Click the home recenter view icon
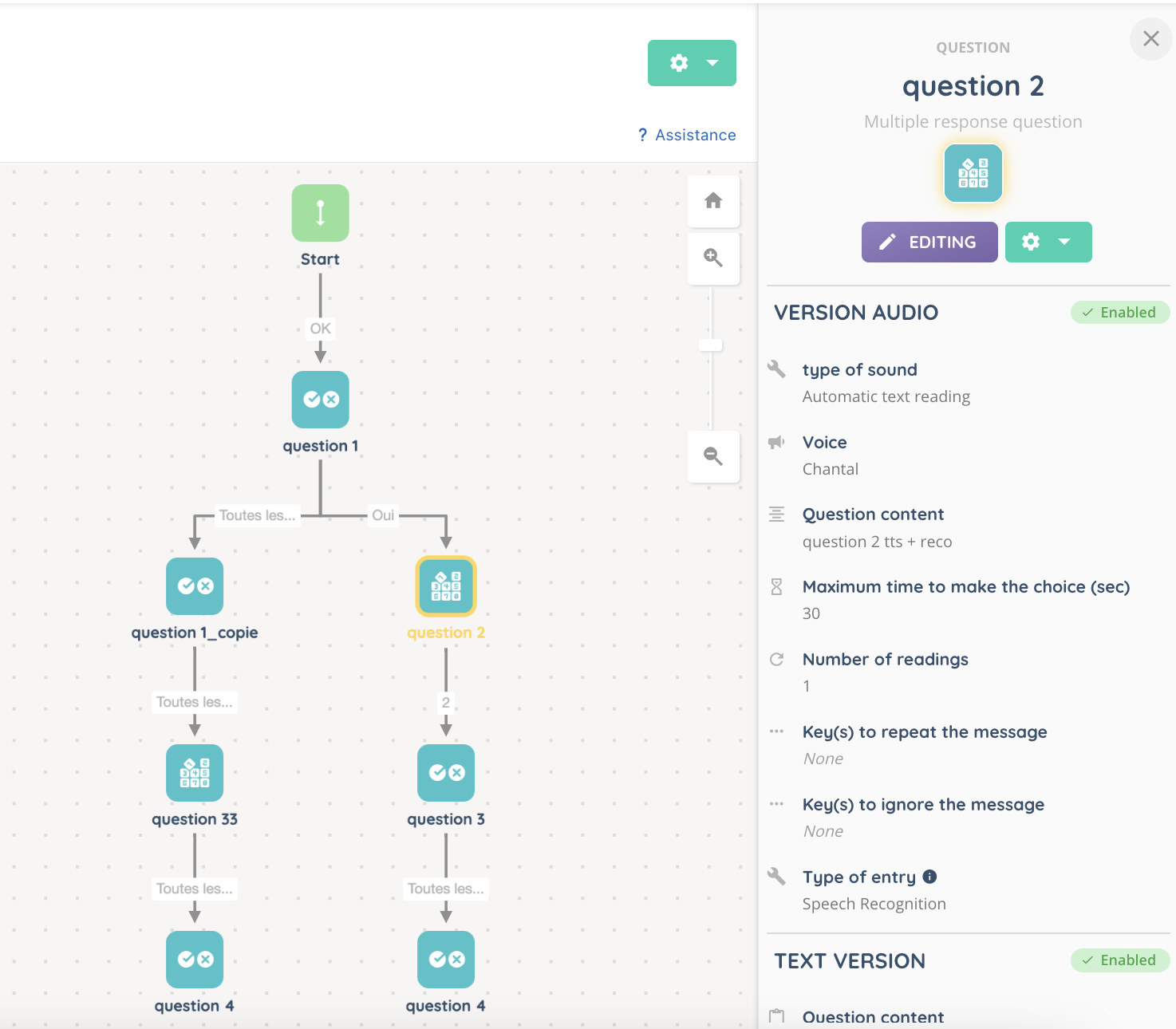 713,201
